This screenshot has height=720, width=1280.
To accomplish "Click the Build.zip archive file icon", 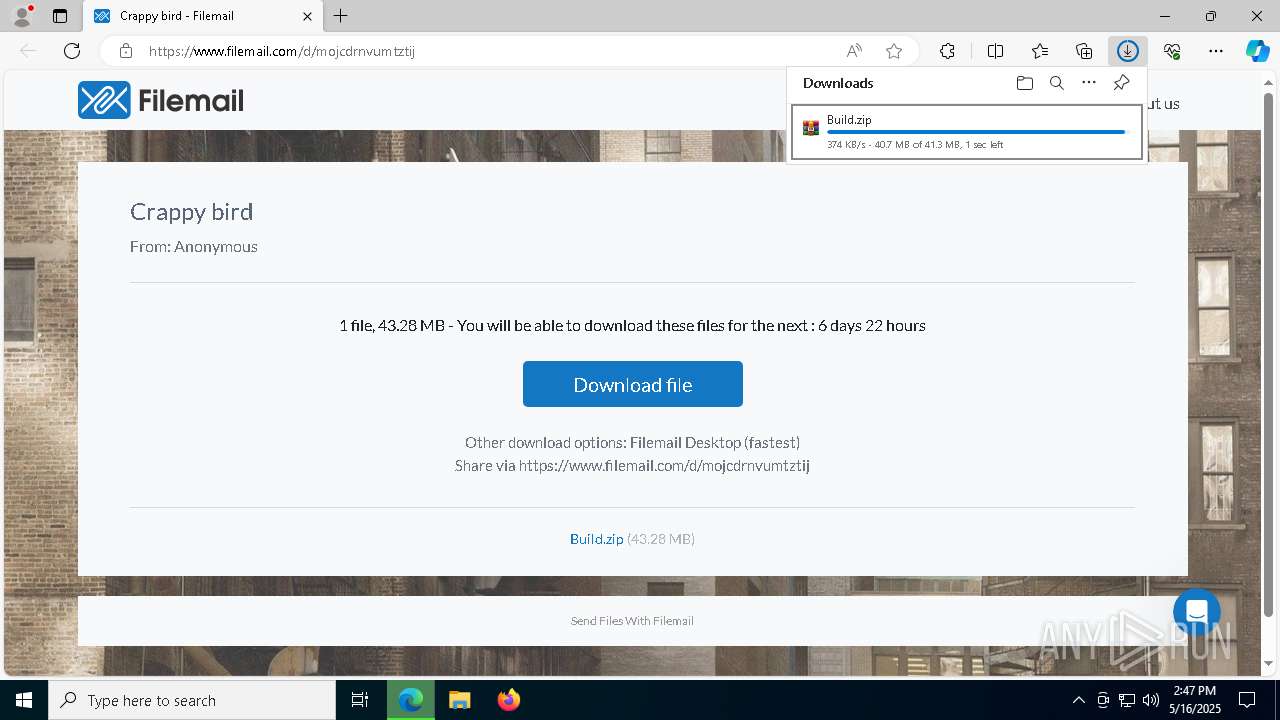I will (x=811, y=128).
